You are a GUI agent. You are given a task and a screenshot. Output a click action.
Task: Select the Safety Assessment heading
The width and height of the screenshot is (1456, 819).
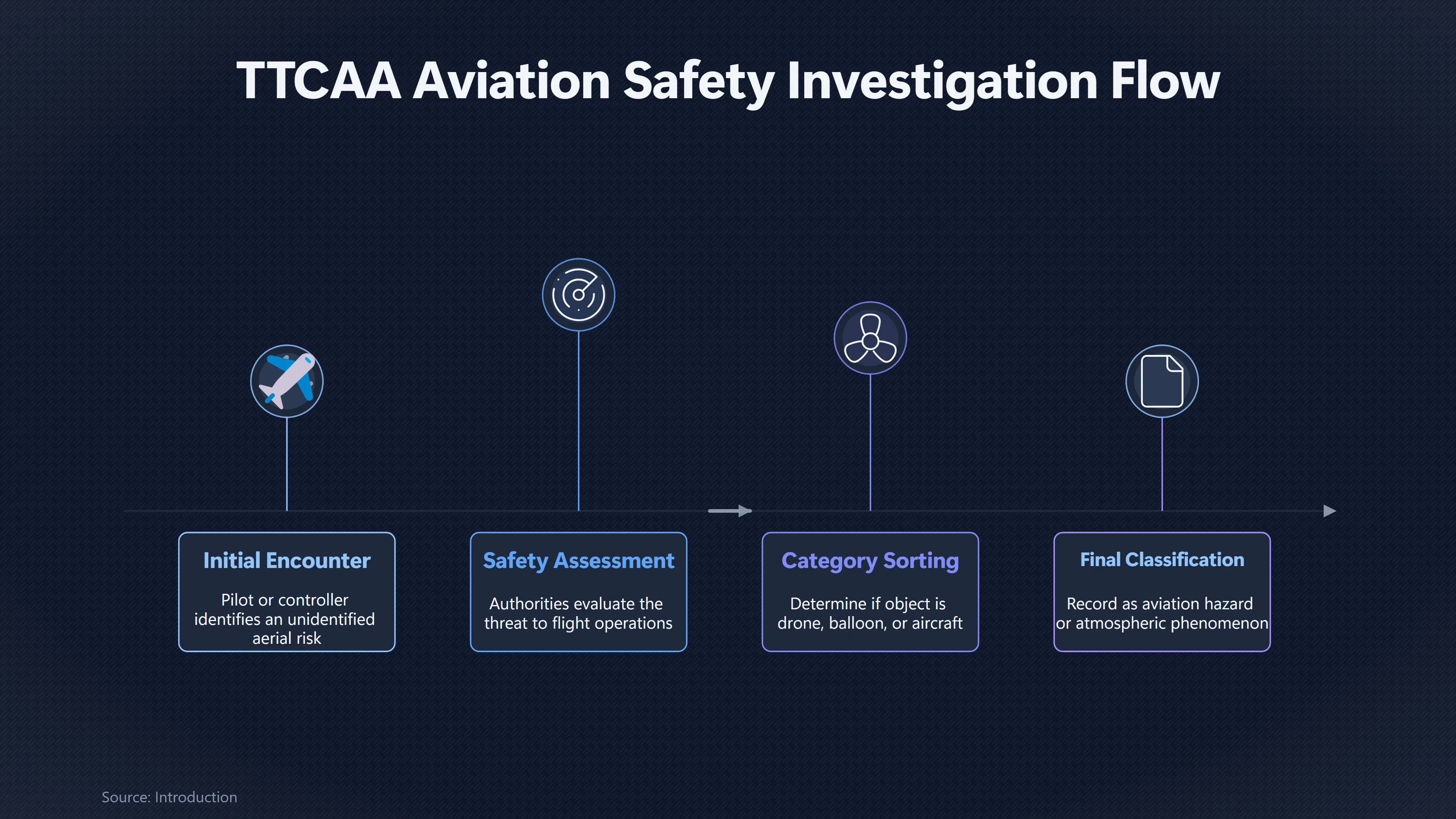[x=578, y=561]
